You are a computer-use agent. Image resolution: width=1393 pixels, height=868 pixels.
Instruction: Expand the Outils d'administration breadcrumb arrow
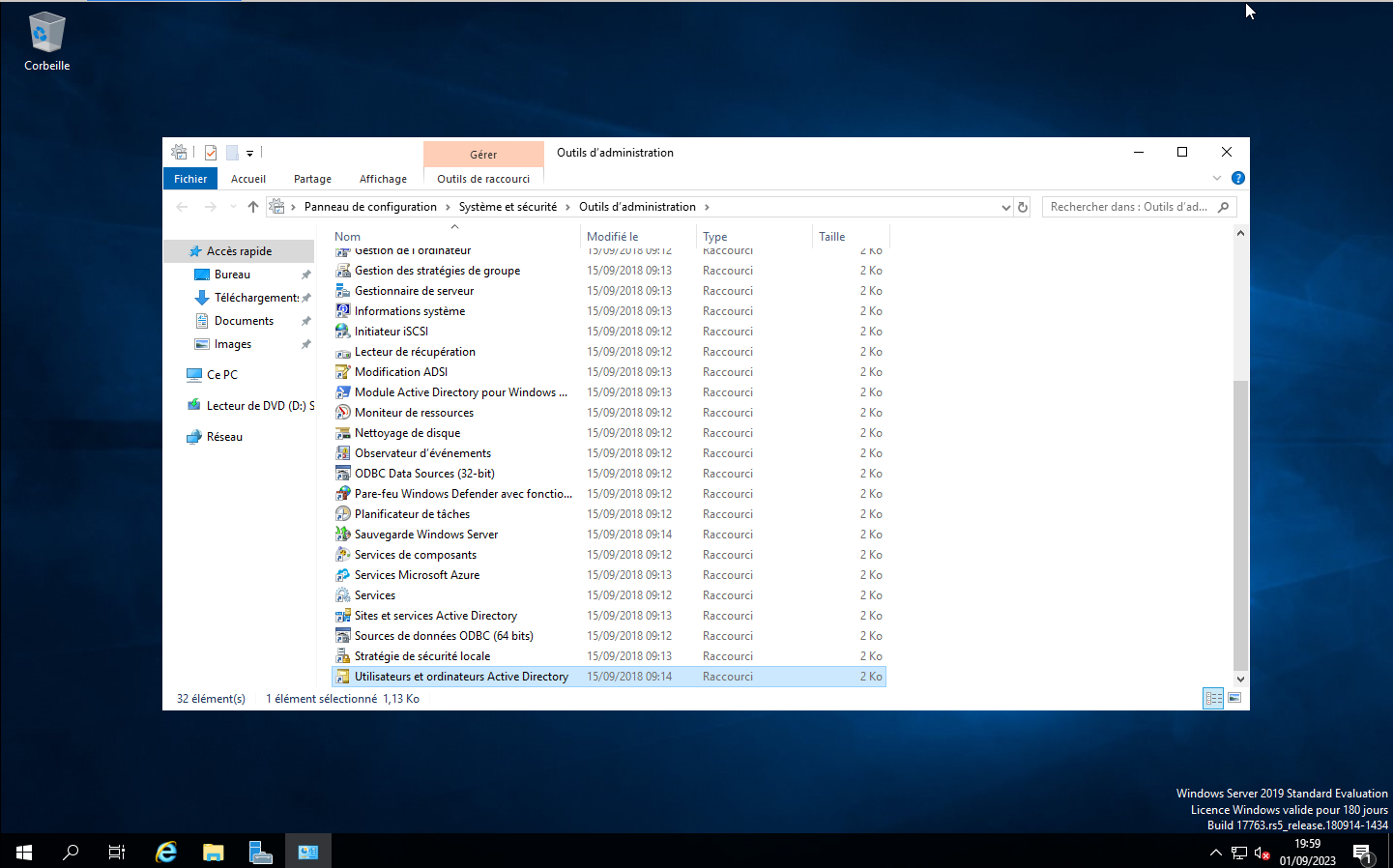[x=707, y=207]
